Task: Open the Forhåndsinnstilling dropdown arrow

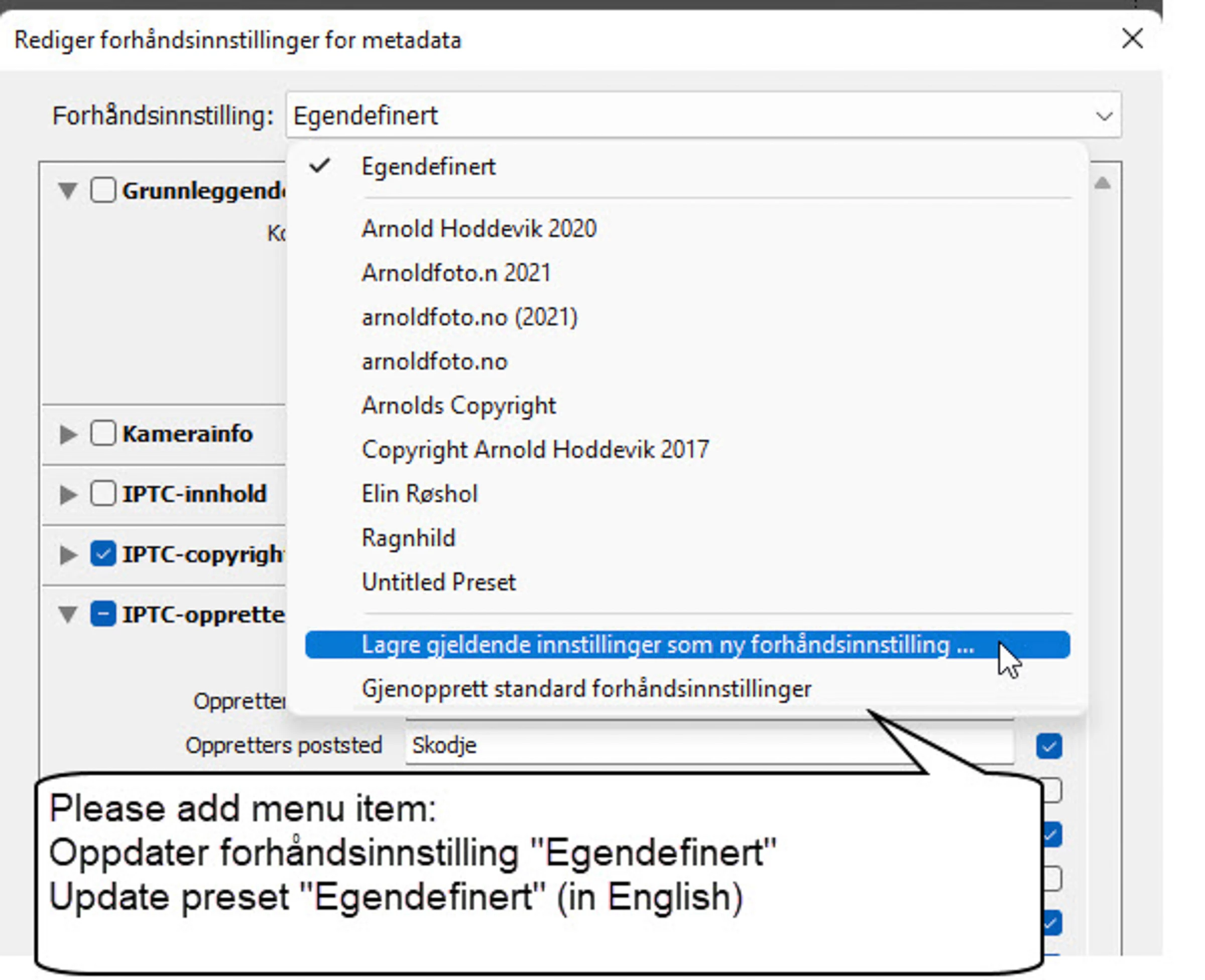Action: [x=1104, y=116]
